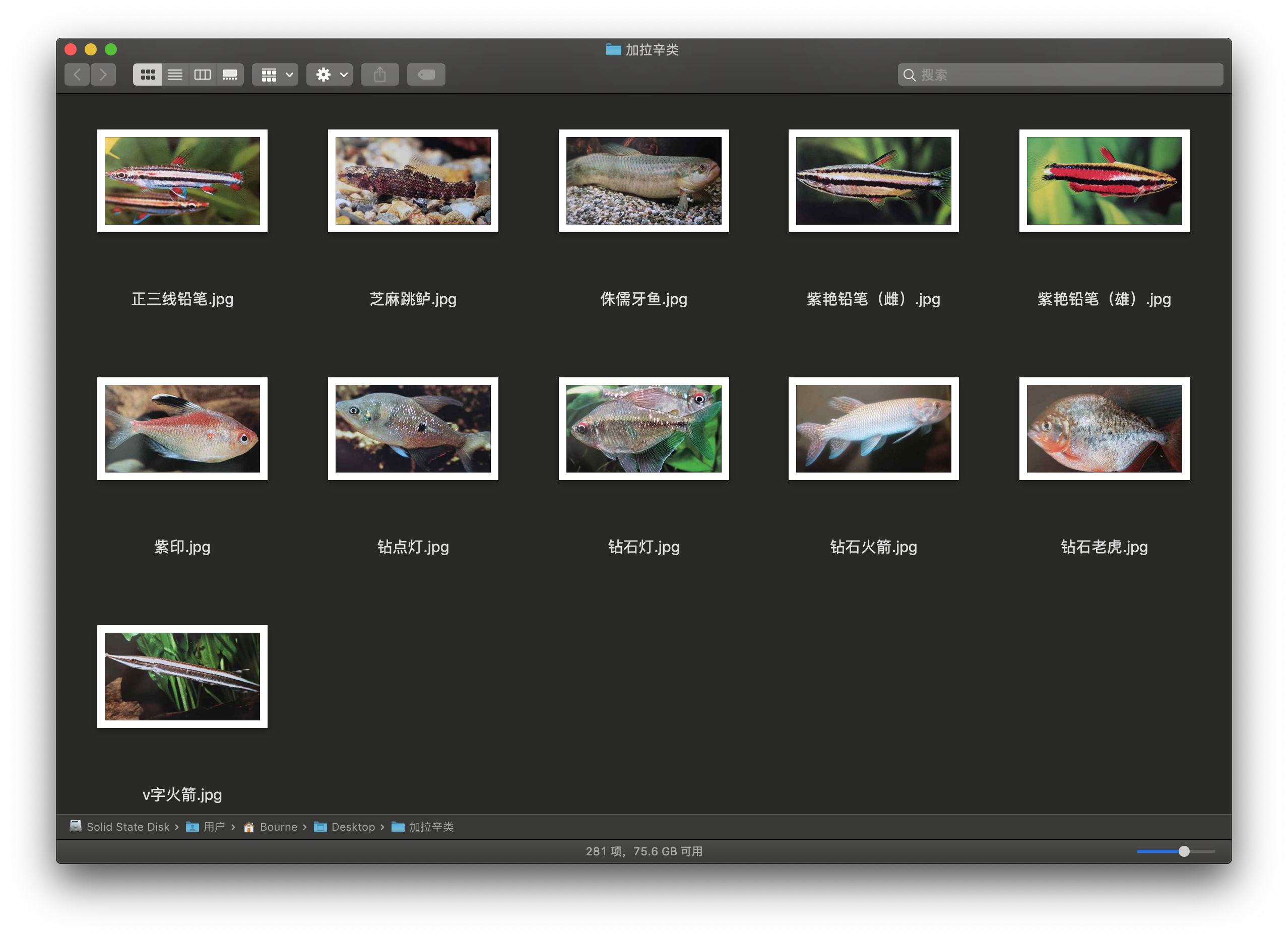Viewport: 1288px width, 938px height.
Task: Select the 紫艳铅笔（雌）.jpg thumbnail
Action: coord(873,180)
